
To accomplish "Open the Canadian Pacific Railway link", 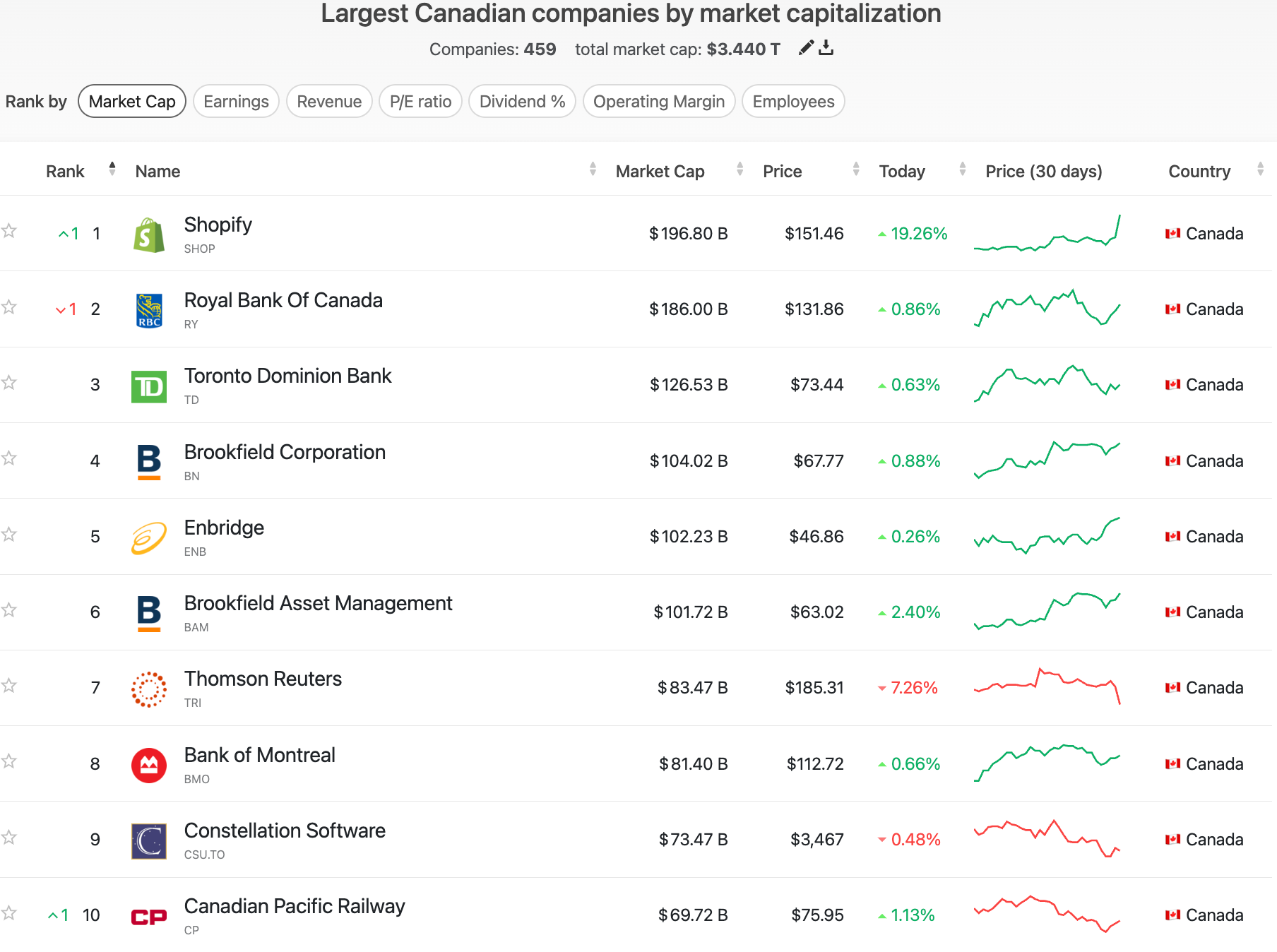I will tap(295, 906).
